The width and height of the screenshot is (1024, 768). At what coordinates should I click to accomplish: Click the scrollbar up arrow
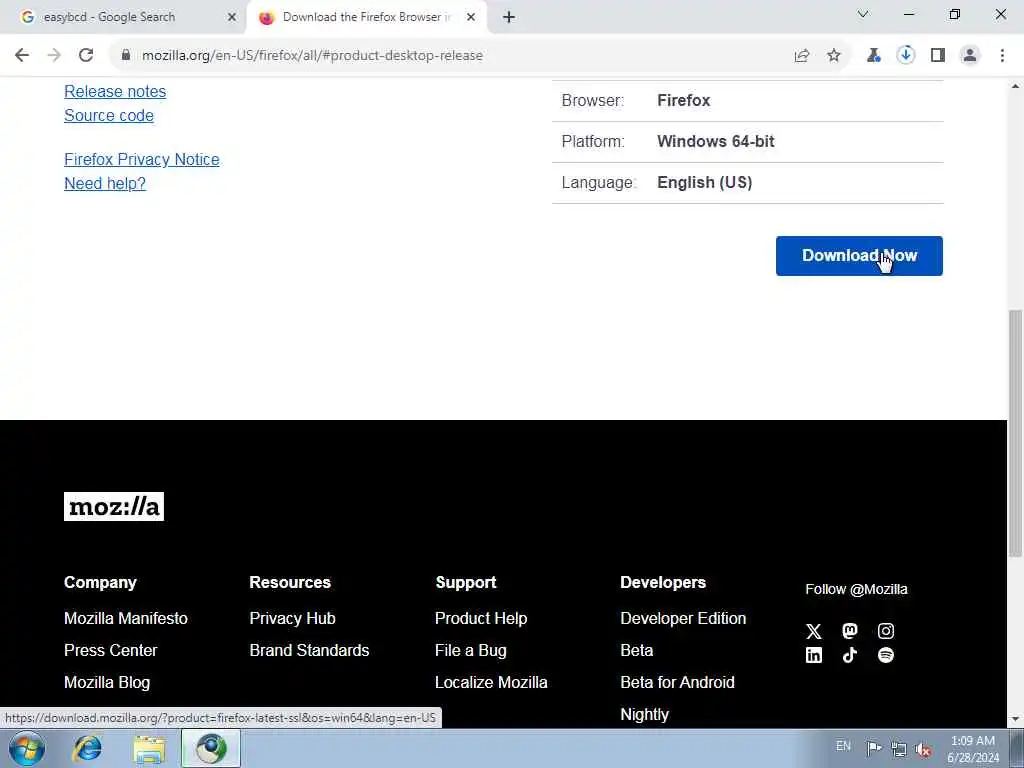1016,86
